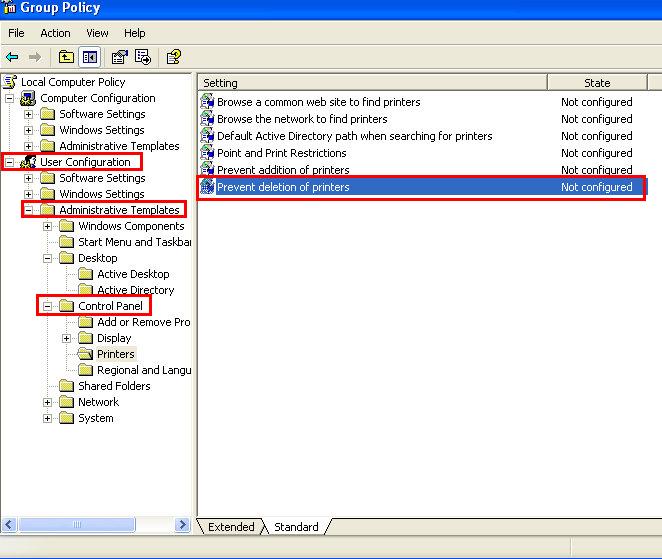This screenshot has width=662, height=559.
Task: Toggle the Show/Hide Console Tree icon
Action: click(90, 57)
